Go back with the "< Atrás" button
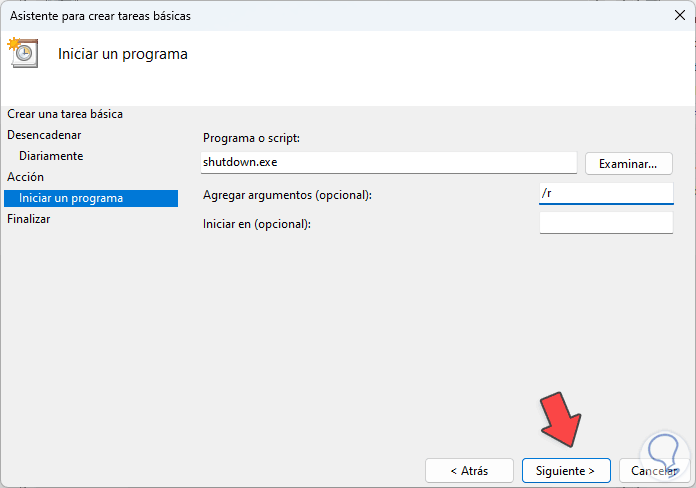 (469, 470)
